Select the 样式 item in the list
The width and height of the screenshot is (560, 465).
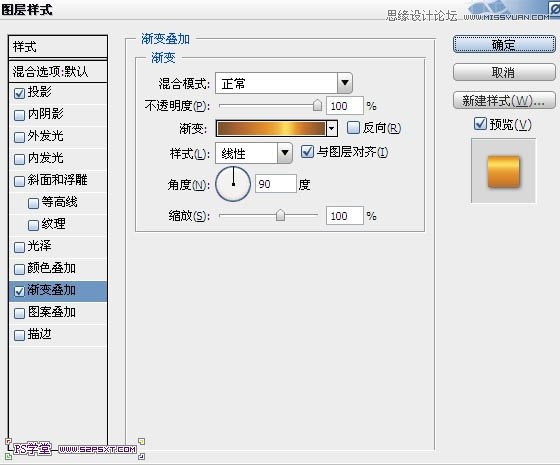tap(58, 47)
